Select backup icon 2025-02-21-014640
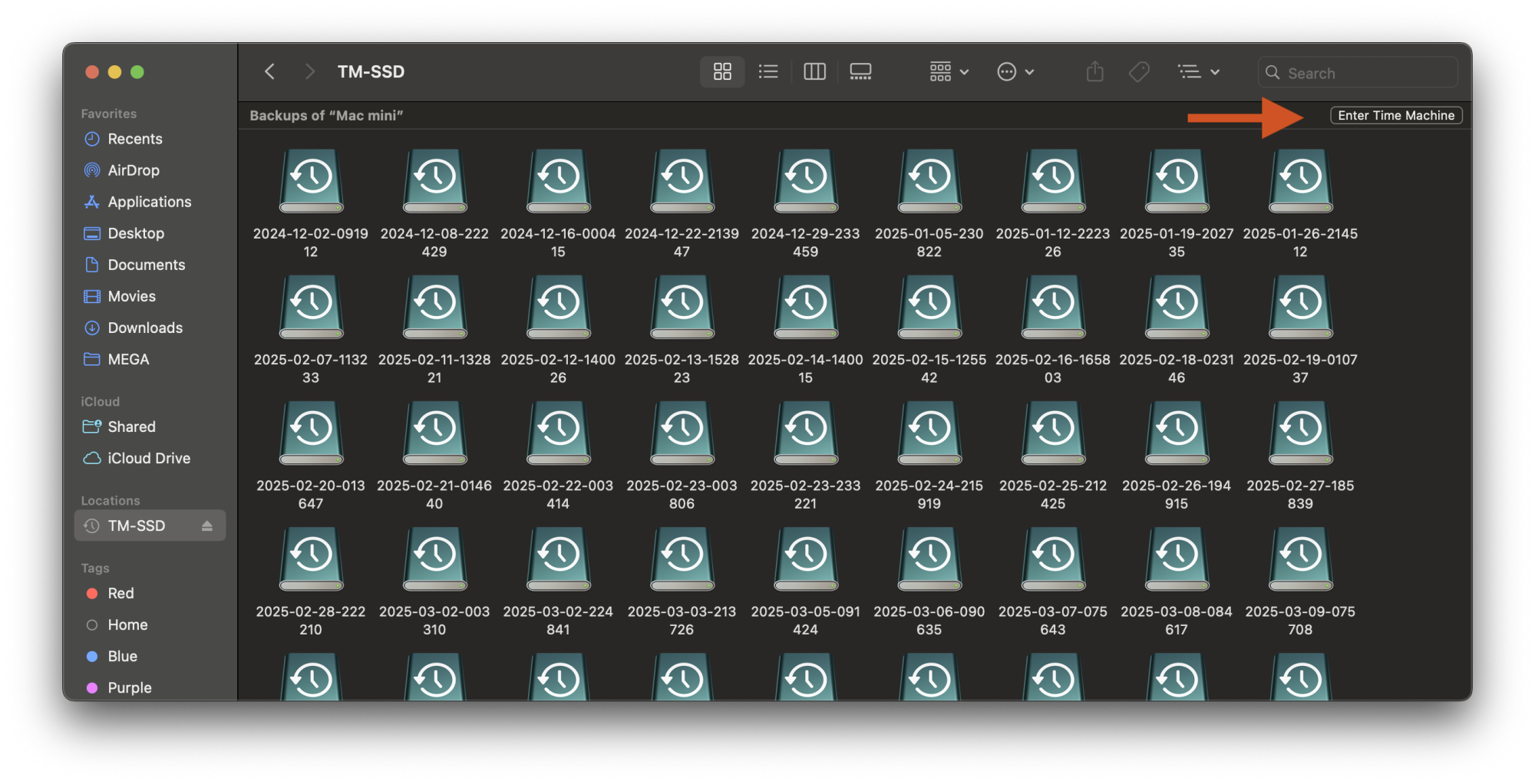The width and height of the screenshot is (1535, 784). (434, 433)
